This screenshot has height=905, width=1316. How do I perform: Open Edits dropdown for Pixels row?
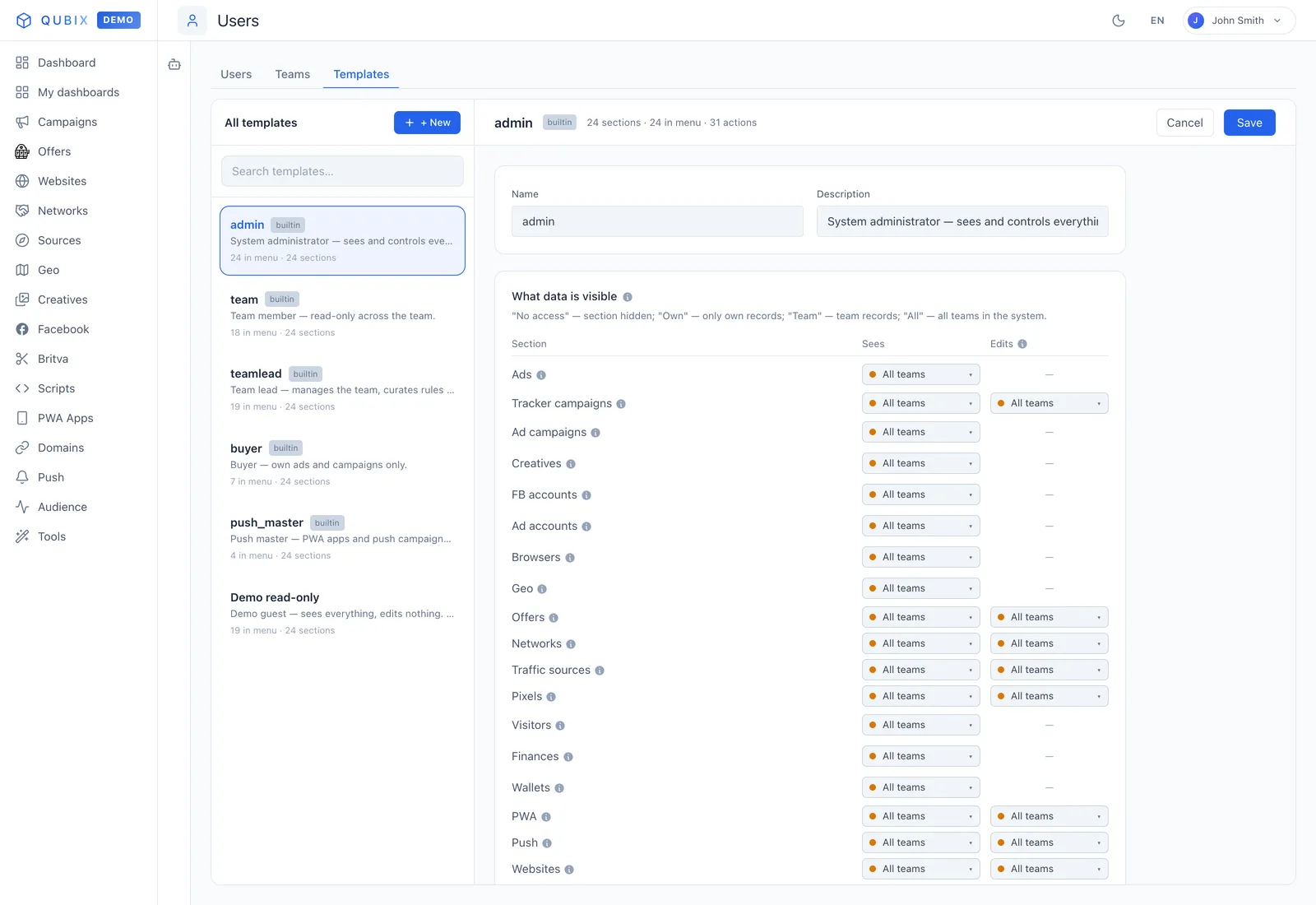pyautogui.click(x=1049, y=696)
